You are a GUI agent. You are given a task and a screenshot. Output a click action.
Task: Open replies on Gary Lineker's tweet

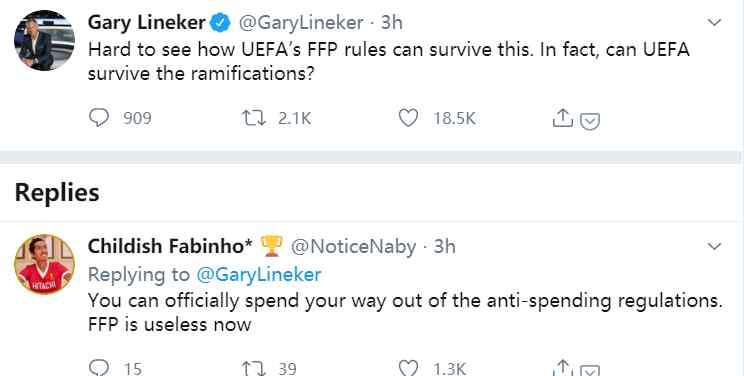(x=99, y=118)
